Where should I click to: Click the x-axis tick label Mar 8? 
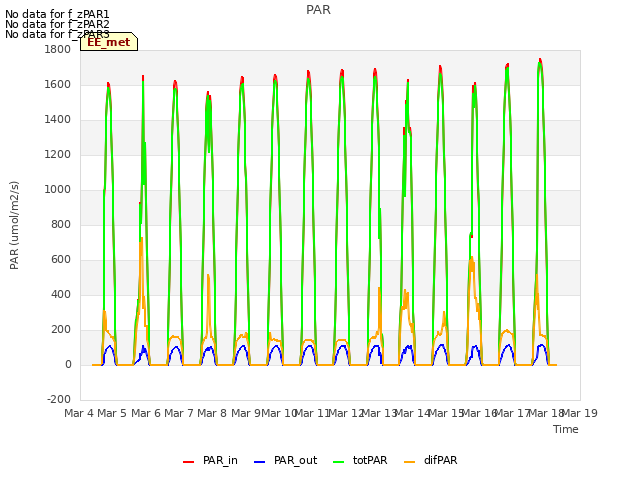click(212, 413)
